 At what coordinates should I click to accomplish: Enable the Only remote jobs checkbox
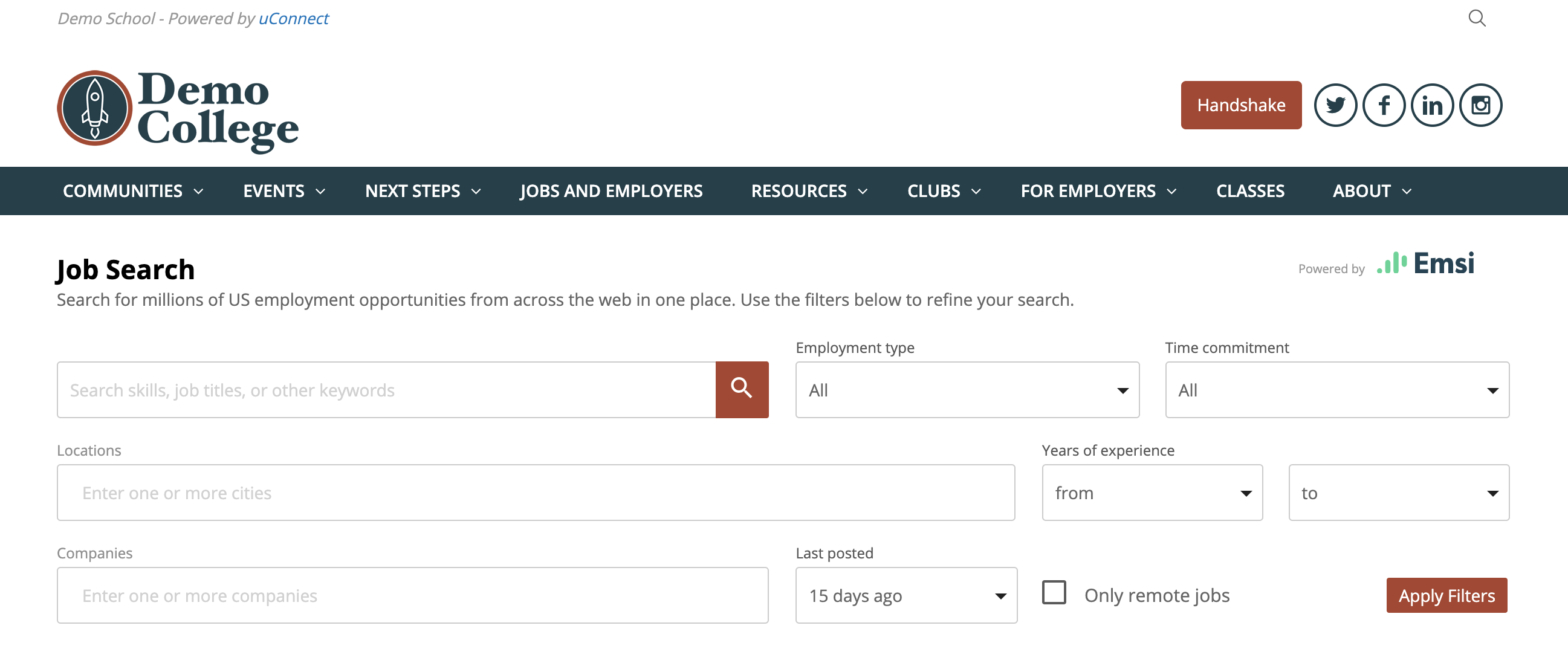pos(1054,592)
